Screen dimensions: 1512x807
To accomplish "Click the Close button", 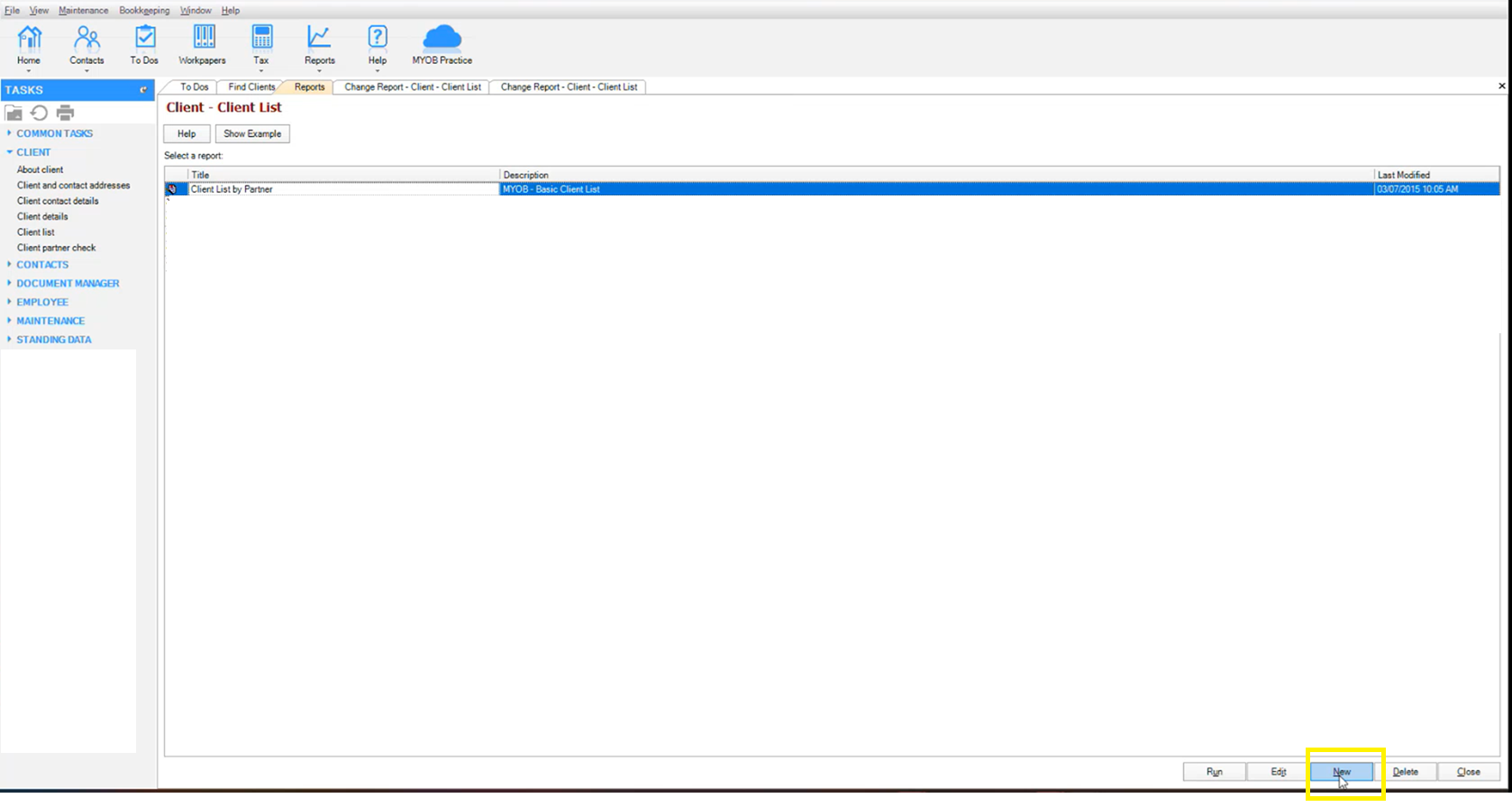I will (x=1469, y=772).
